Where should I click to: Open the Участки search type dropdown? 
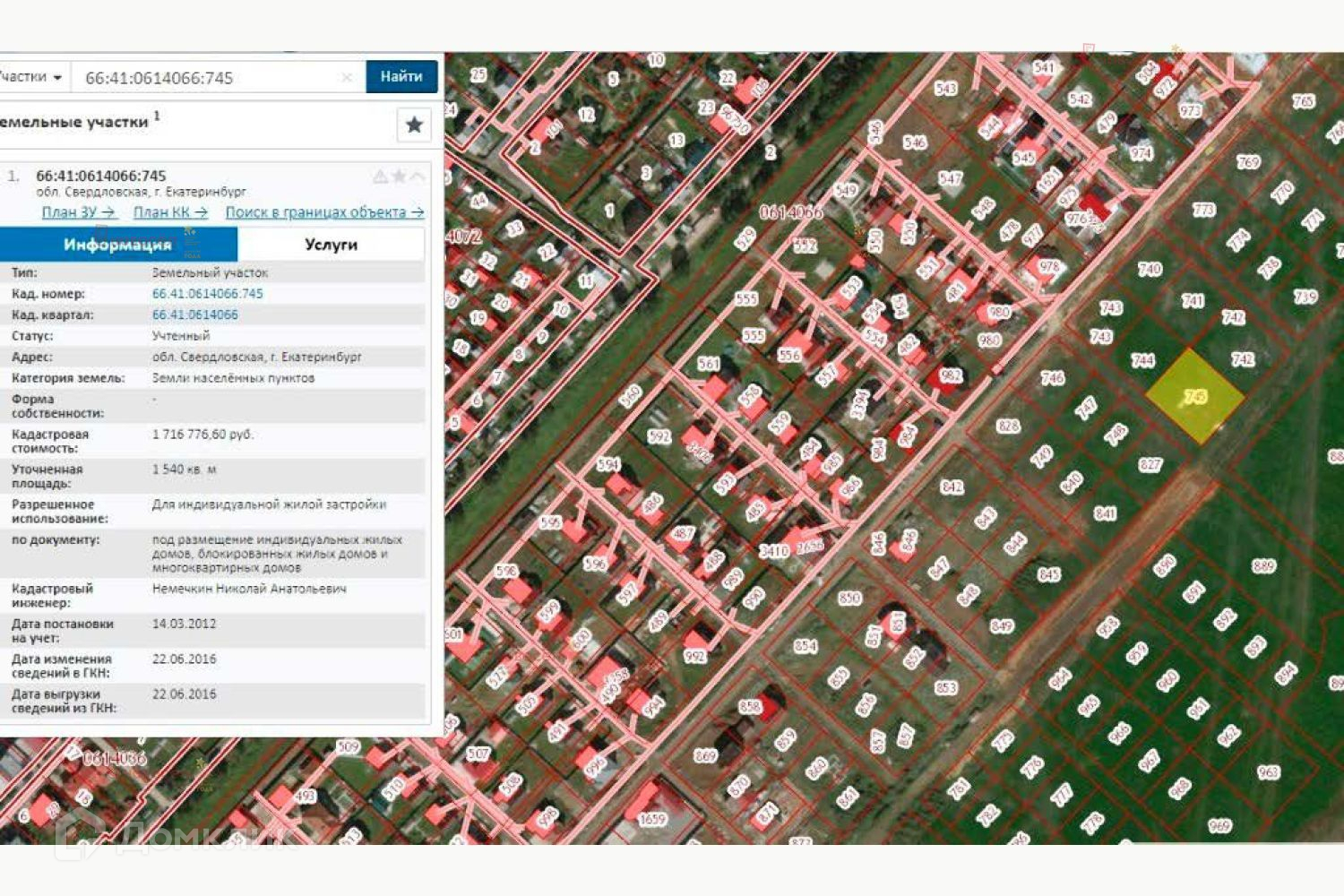[32, 77]
